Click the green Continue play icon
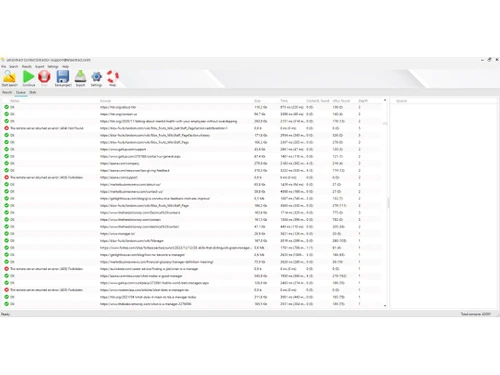 (x=29, y=77)
